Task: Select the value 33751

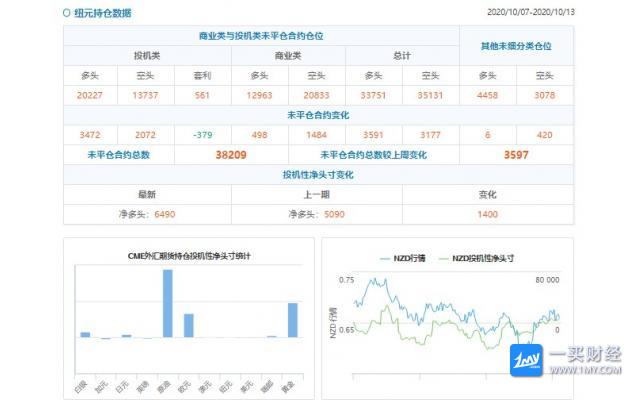Action: pos(373,95)
